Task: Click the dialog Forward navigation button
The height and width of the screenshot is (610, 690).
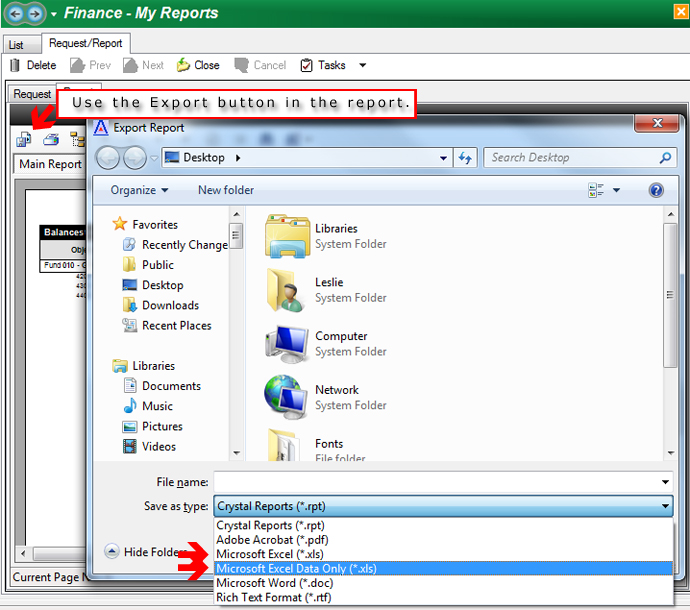Action: [x=135, y=157]
